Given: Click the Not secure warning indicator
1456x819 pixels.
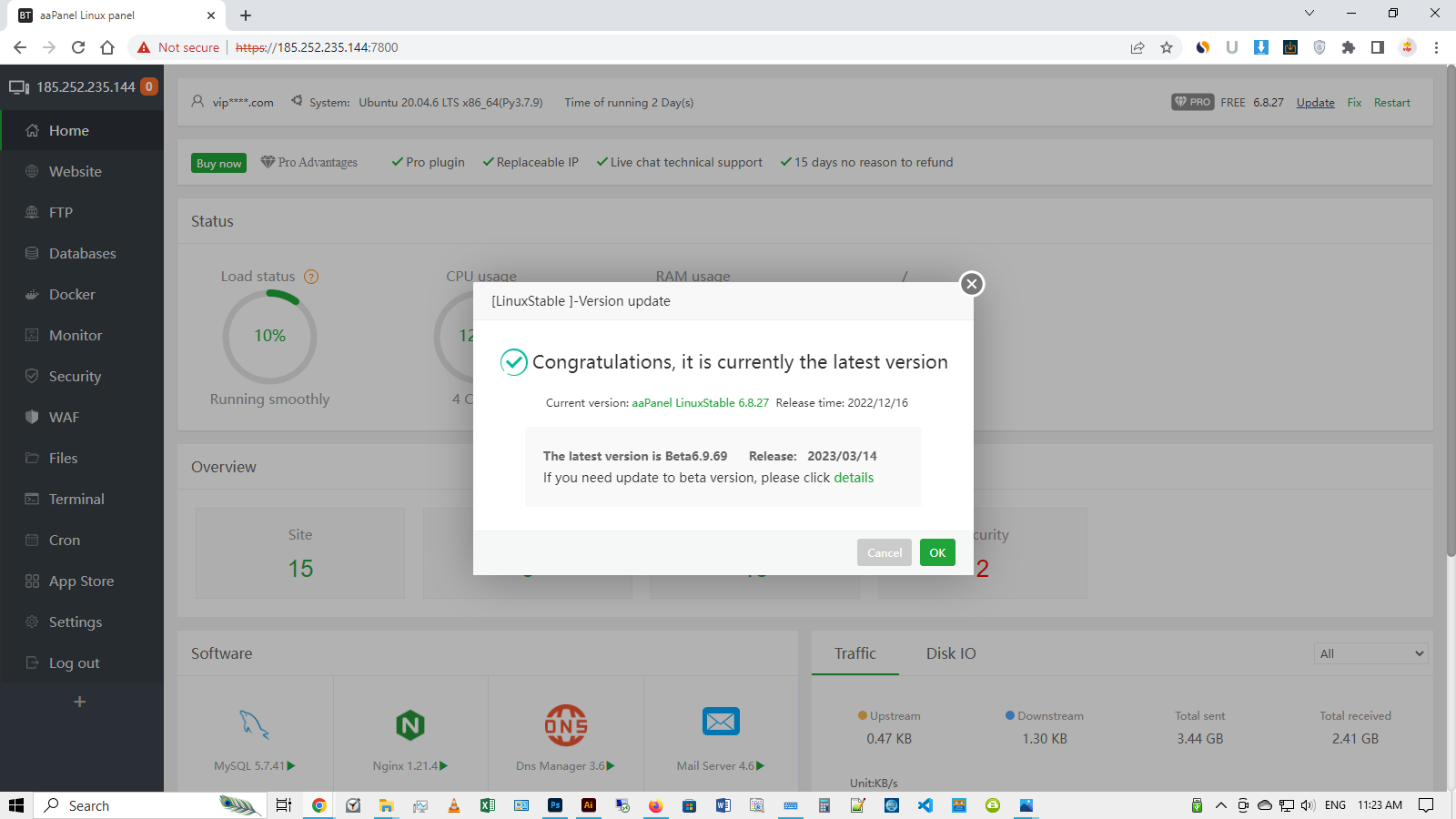Looking at the screenshot, I should [x=178, y=47].
